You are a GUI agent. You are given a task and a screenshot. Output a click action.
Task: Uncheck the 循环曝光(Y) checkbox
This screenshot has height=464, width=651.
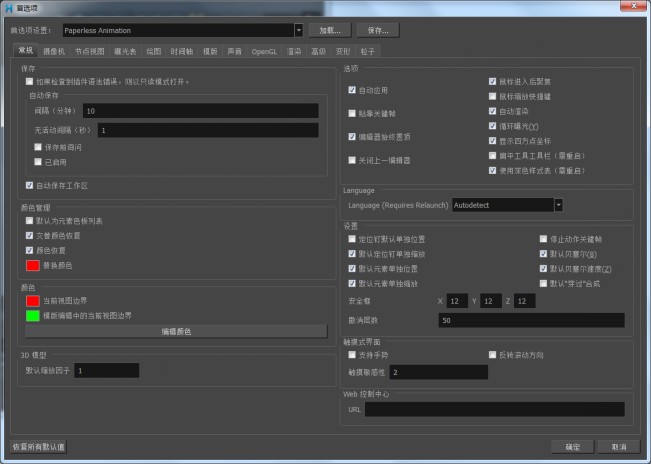point(492,126)
